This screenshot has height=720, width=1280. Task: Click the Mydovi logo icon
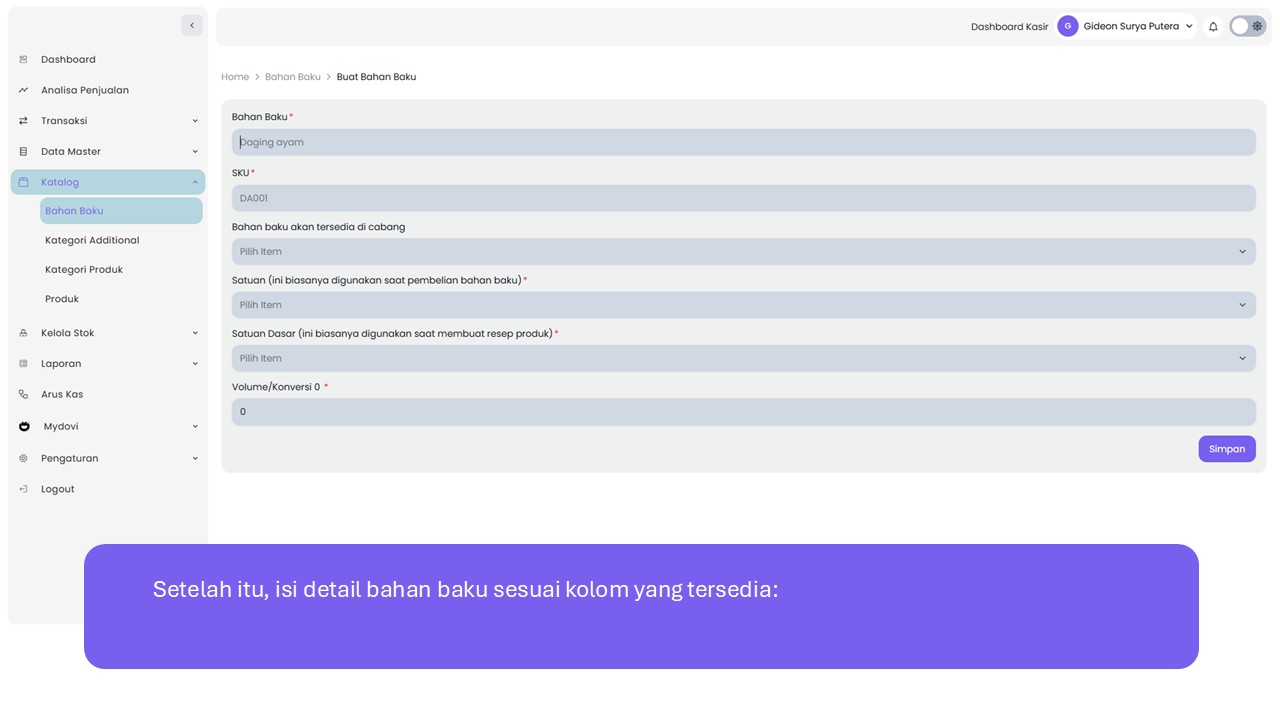(x=24, y=427)
